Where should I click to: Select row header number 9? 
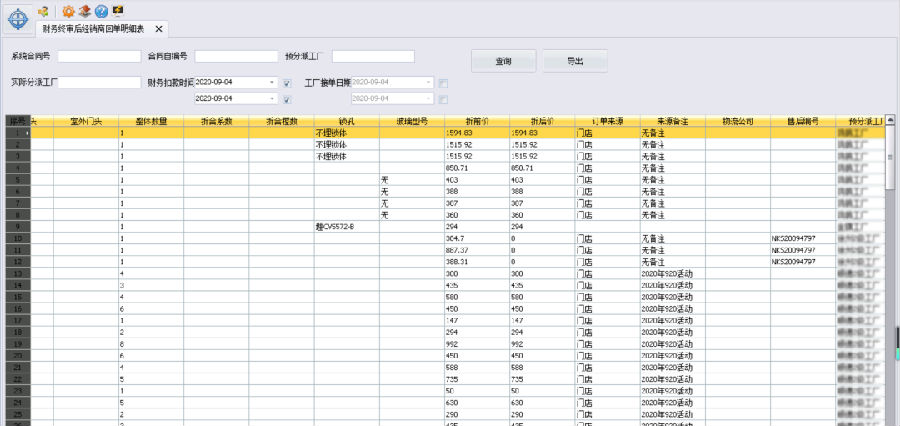(x=17, y=226)
